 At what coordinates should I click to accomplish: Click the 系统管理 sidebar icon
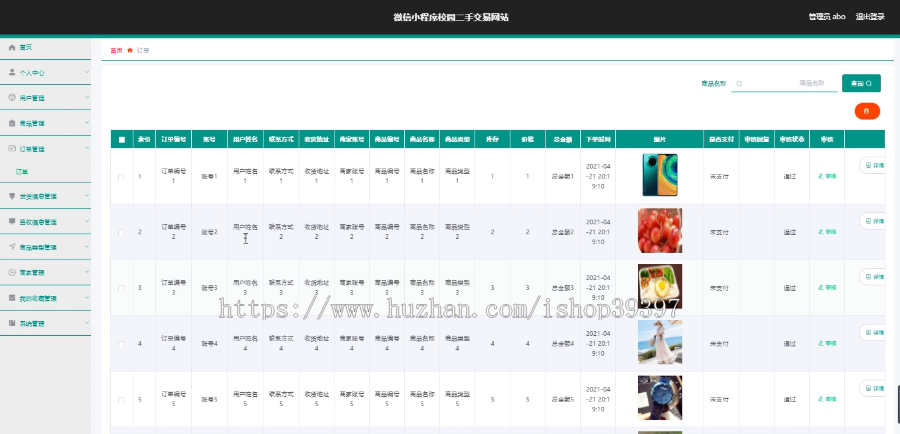(12, 323)
